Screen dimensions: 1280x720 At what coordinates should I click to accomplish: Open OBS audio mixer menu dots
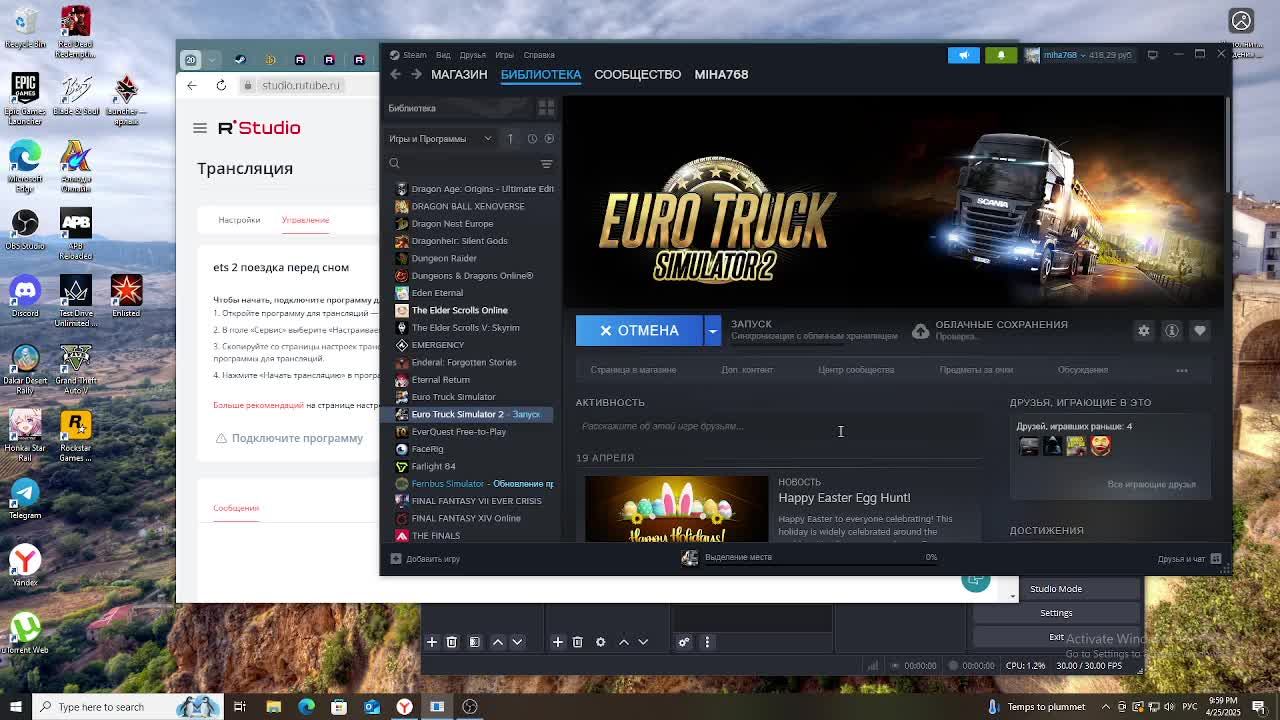click(x=707, y=642)
